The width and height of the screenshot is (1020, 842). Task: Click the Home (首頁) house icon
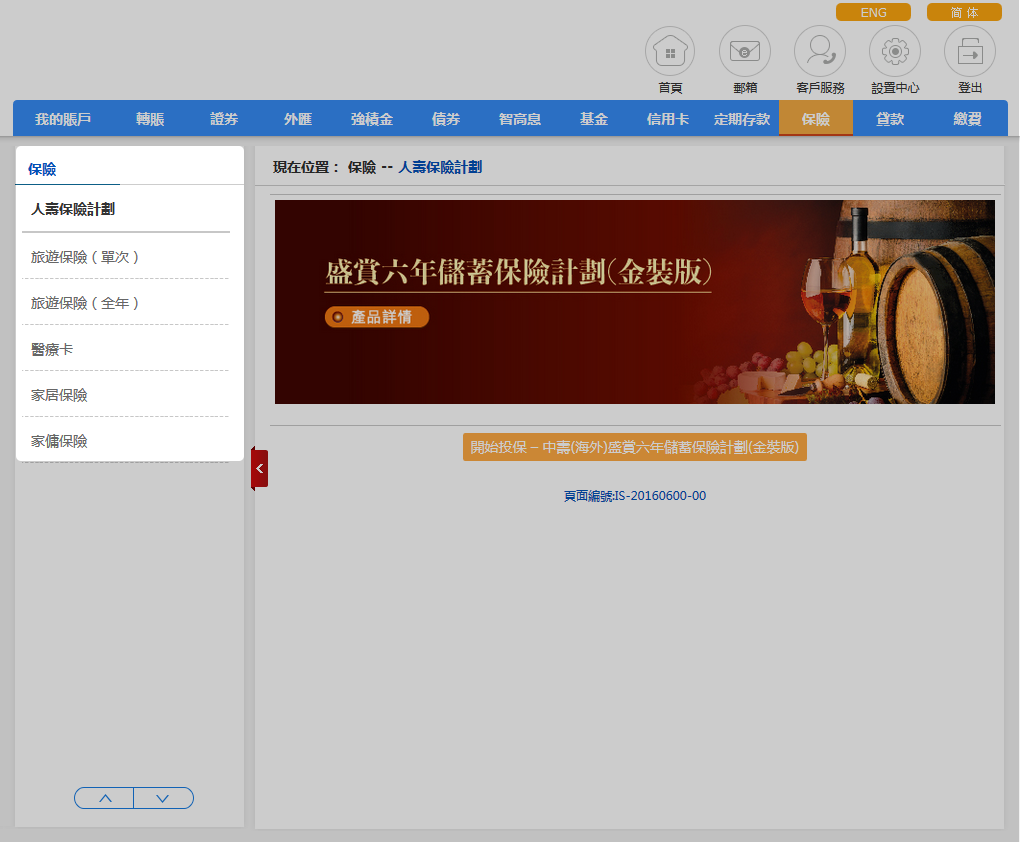pyautogui.click(x=669, y=52)
